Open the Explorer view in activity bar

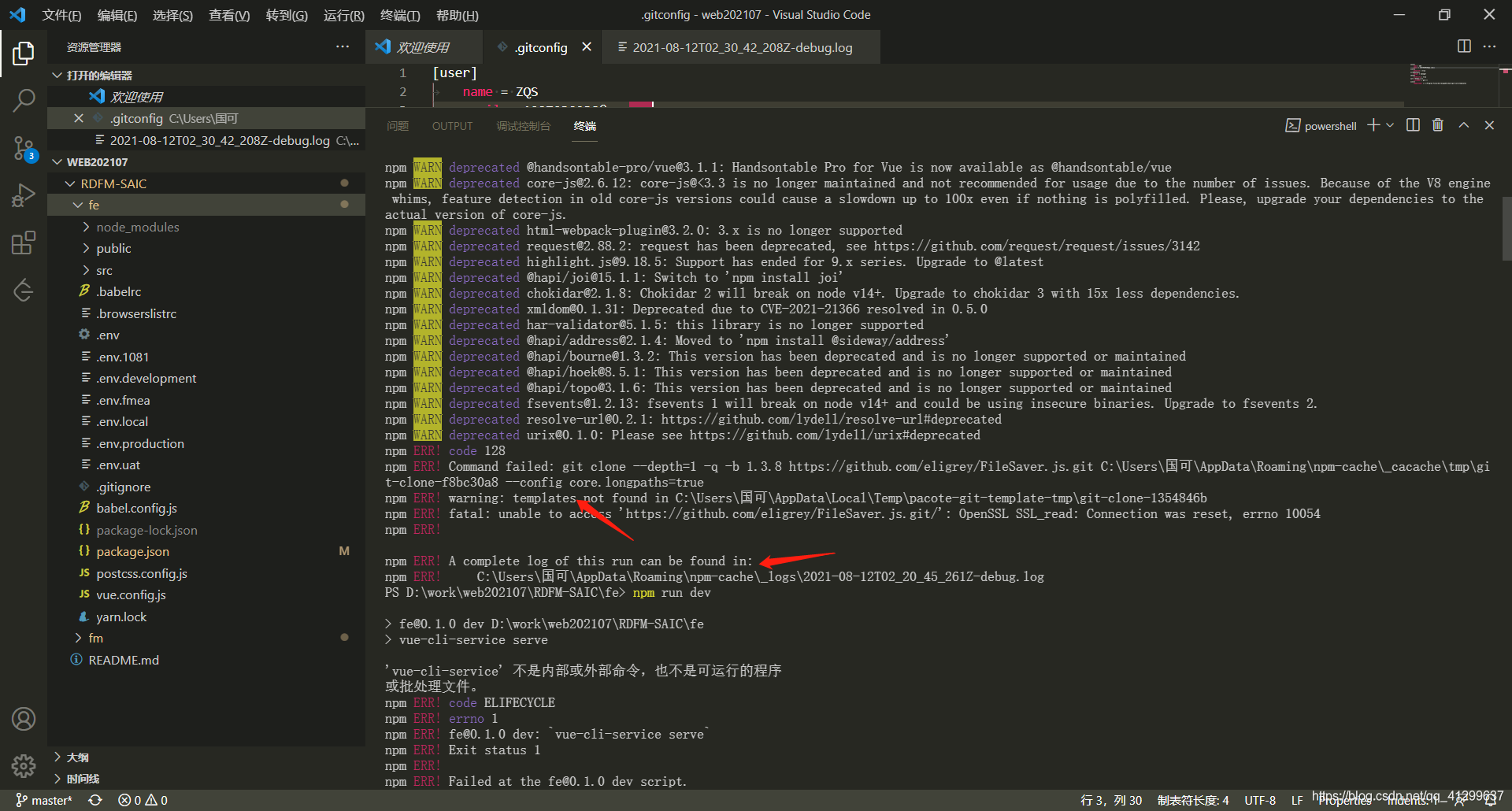click(24, 54)
